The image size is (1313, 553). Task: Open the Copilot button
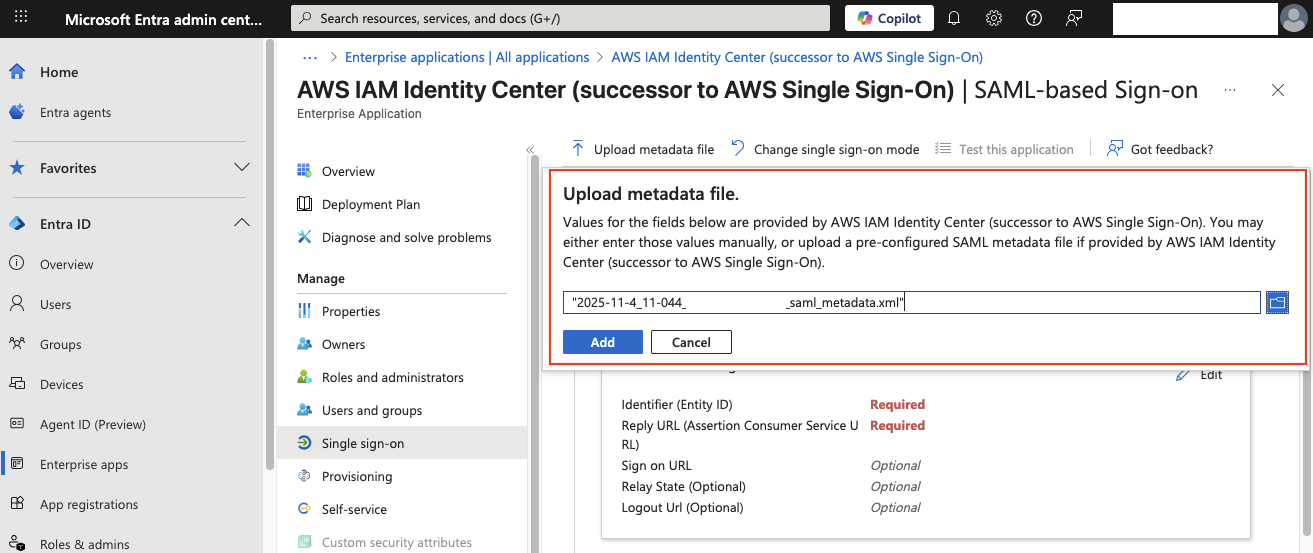click(x=890, y=18)
